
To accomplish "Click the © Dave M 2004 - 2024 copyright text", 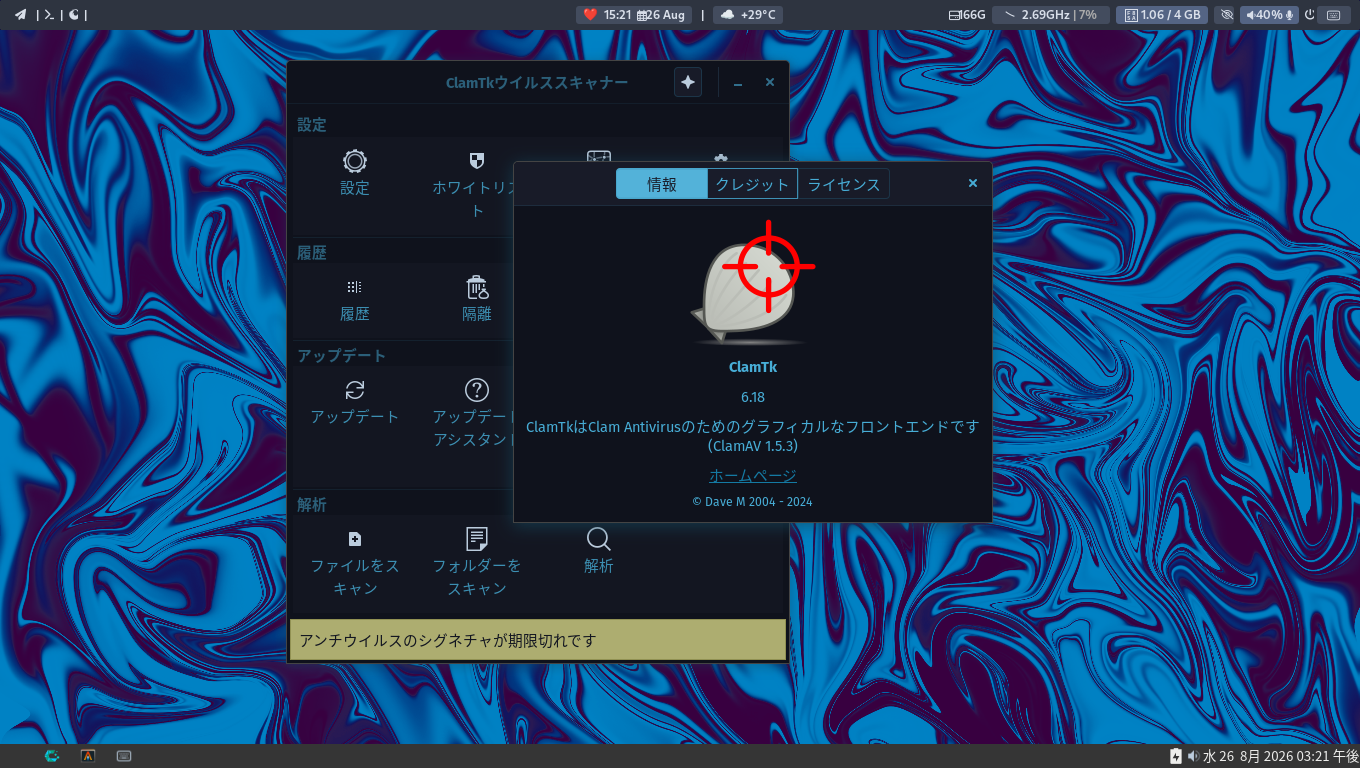I will (753, 501).
